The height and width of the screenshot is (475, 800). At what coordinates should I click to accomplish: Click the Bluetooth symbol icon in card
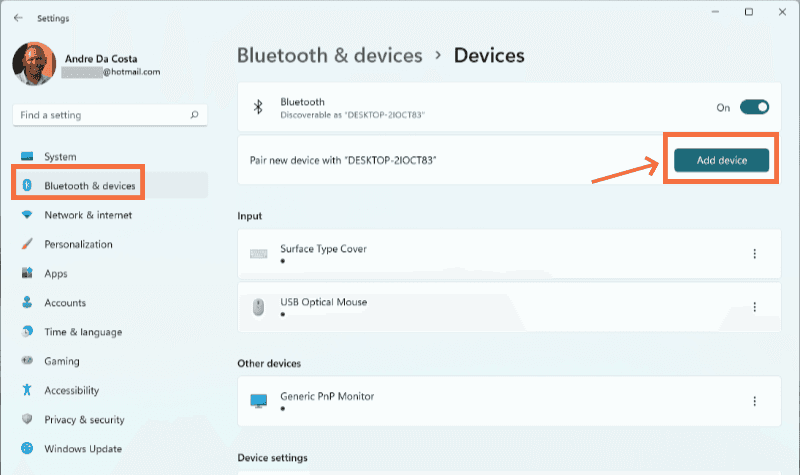(x=258, y=107)
